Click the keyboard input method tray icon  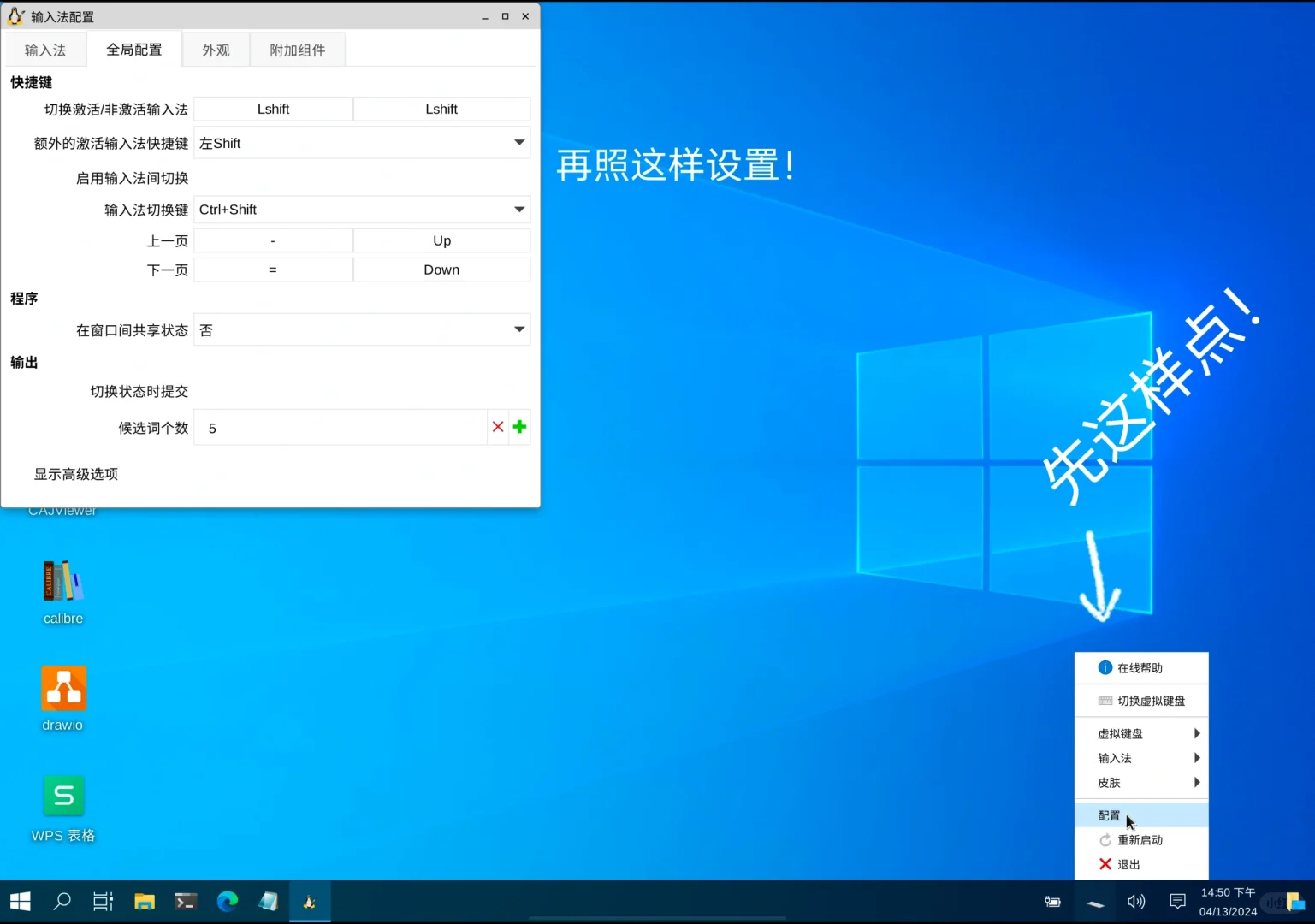click(x=1095, y=902)
